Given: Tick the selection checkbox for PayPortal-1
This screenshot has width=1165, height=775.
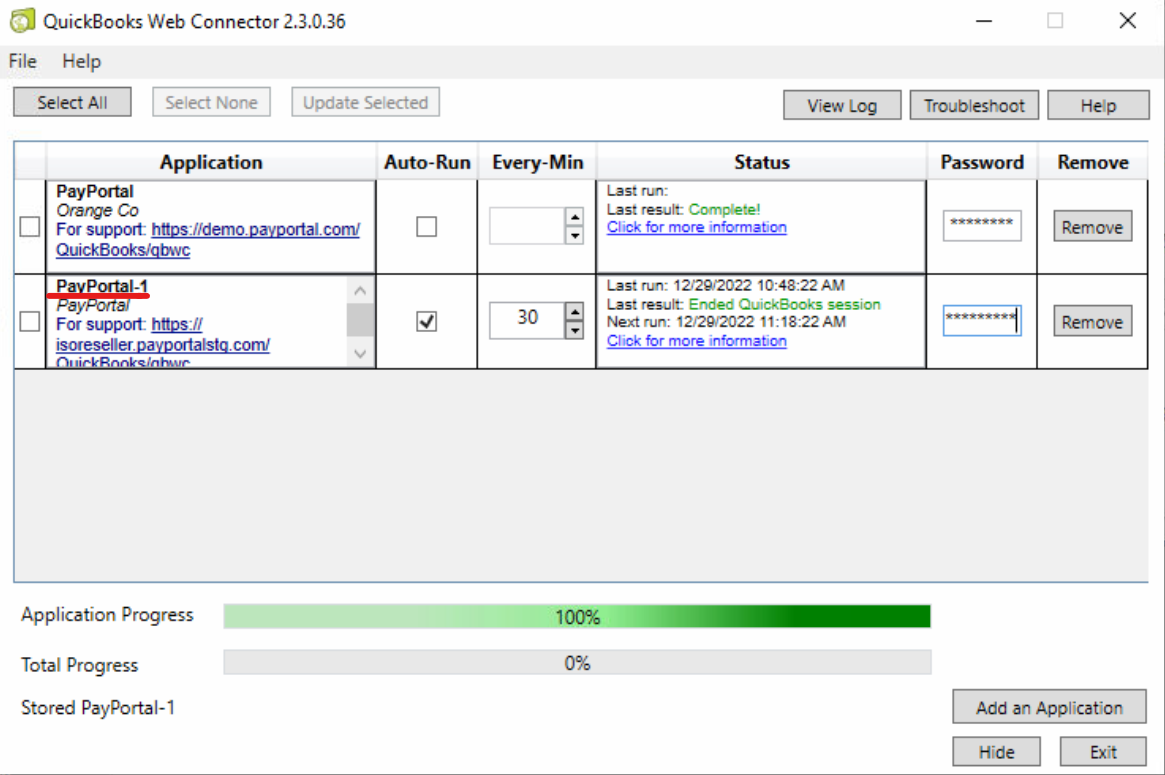Looking at the screenshot, I should coord(30,322).
